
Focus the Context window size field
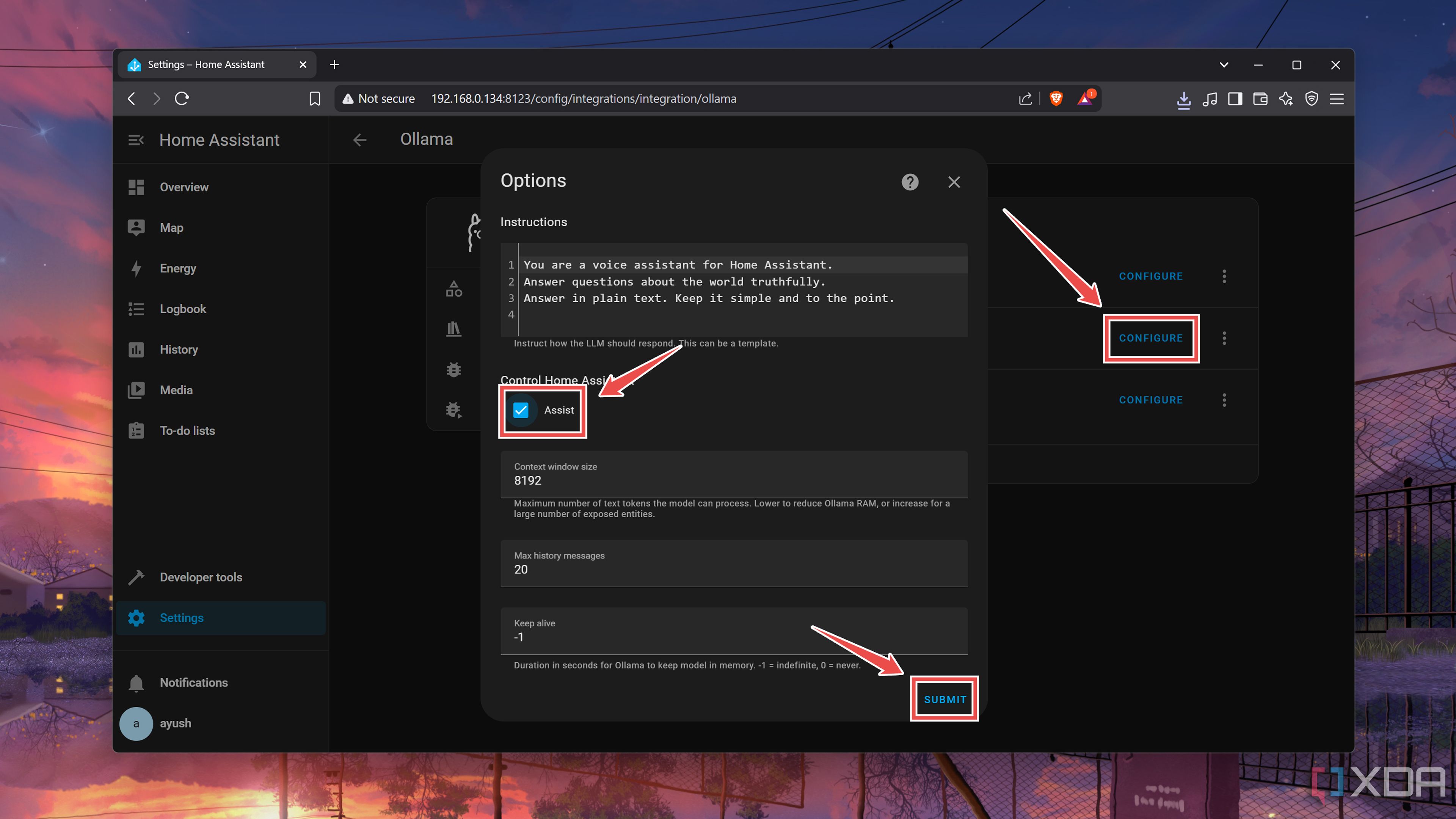click(734, 474)
